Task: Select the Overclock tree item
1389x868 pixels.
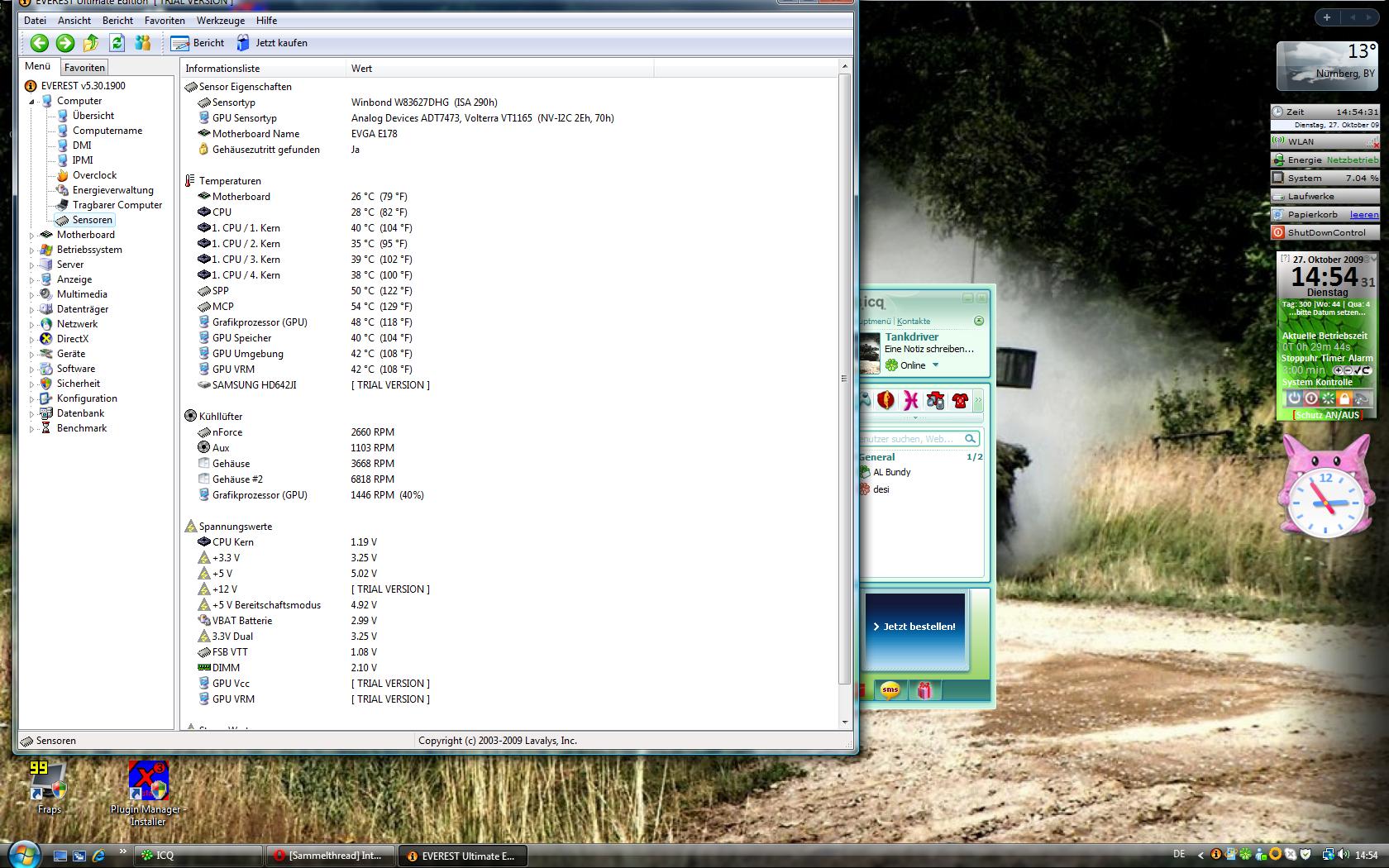Action: click(x=94, y=175)
